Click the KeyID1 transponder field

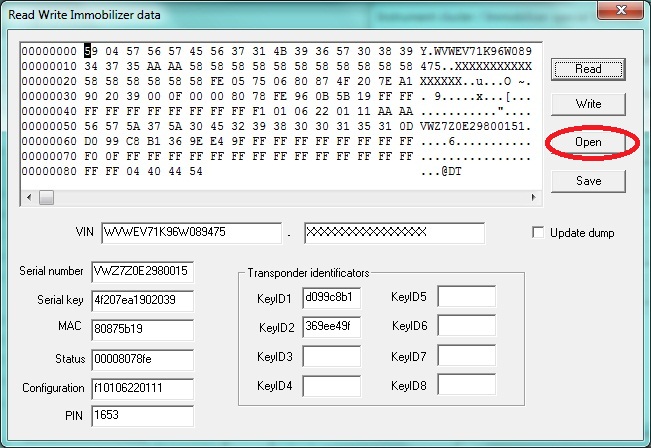(x=331, y=297)
